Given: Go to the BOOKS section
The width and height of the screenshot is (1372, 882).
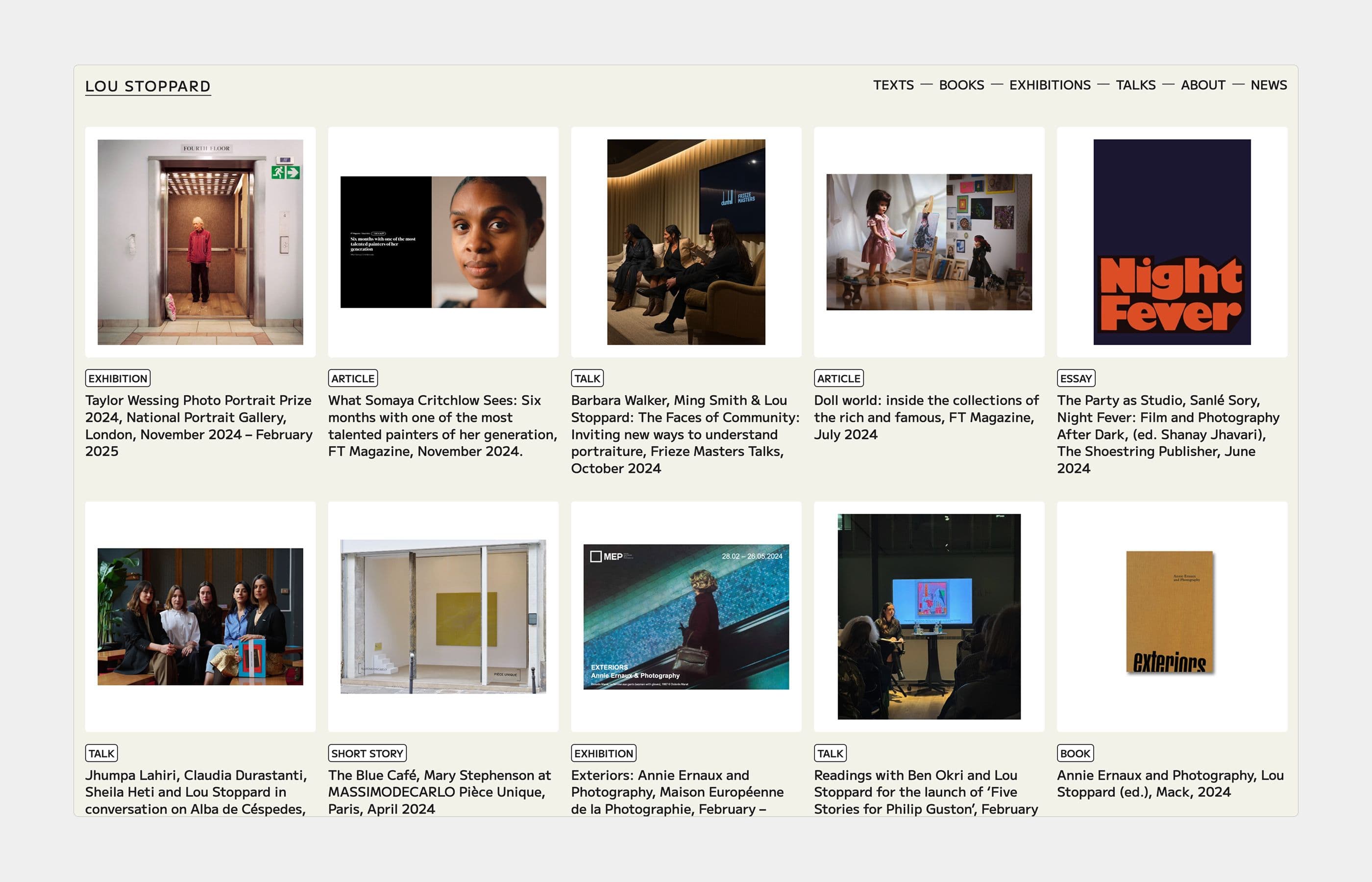Looking at the screenshot, I should 961,85.
